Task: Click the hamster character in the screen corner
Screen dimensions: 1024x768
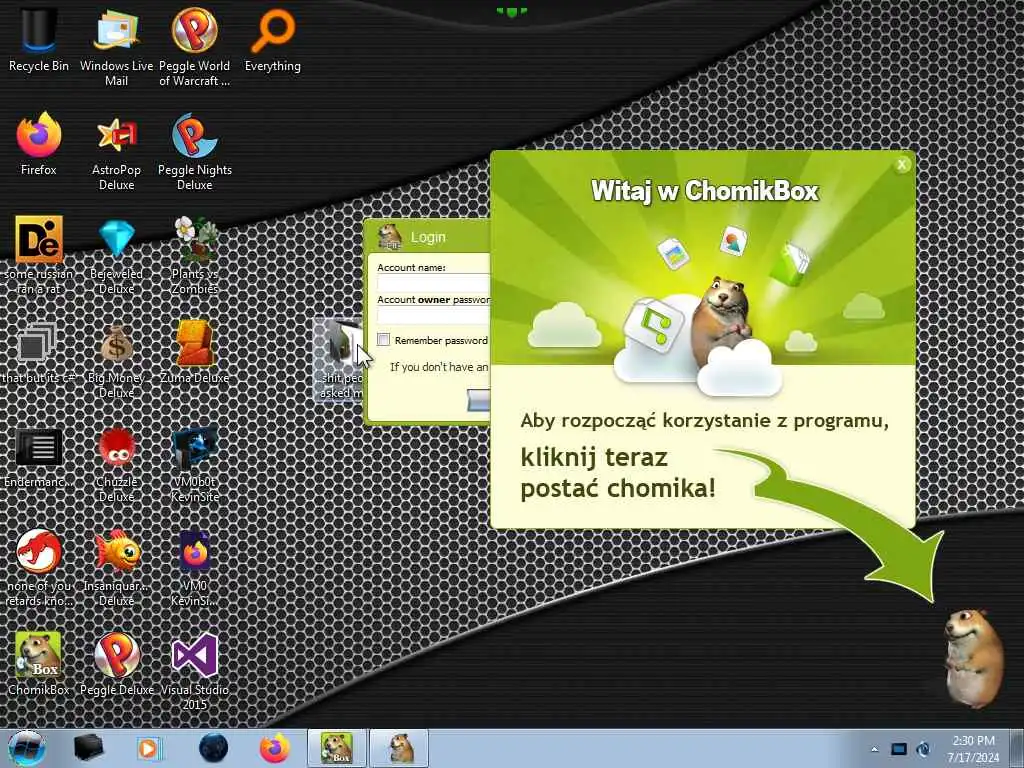Action: (974, 658)
